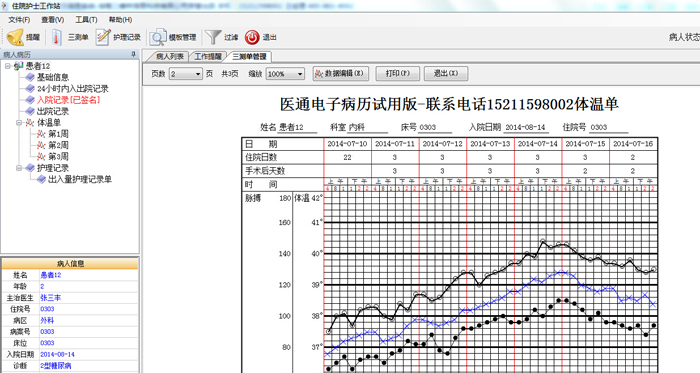Open 模板管理 magnifier icon

coord(158,37)
